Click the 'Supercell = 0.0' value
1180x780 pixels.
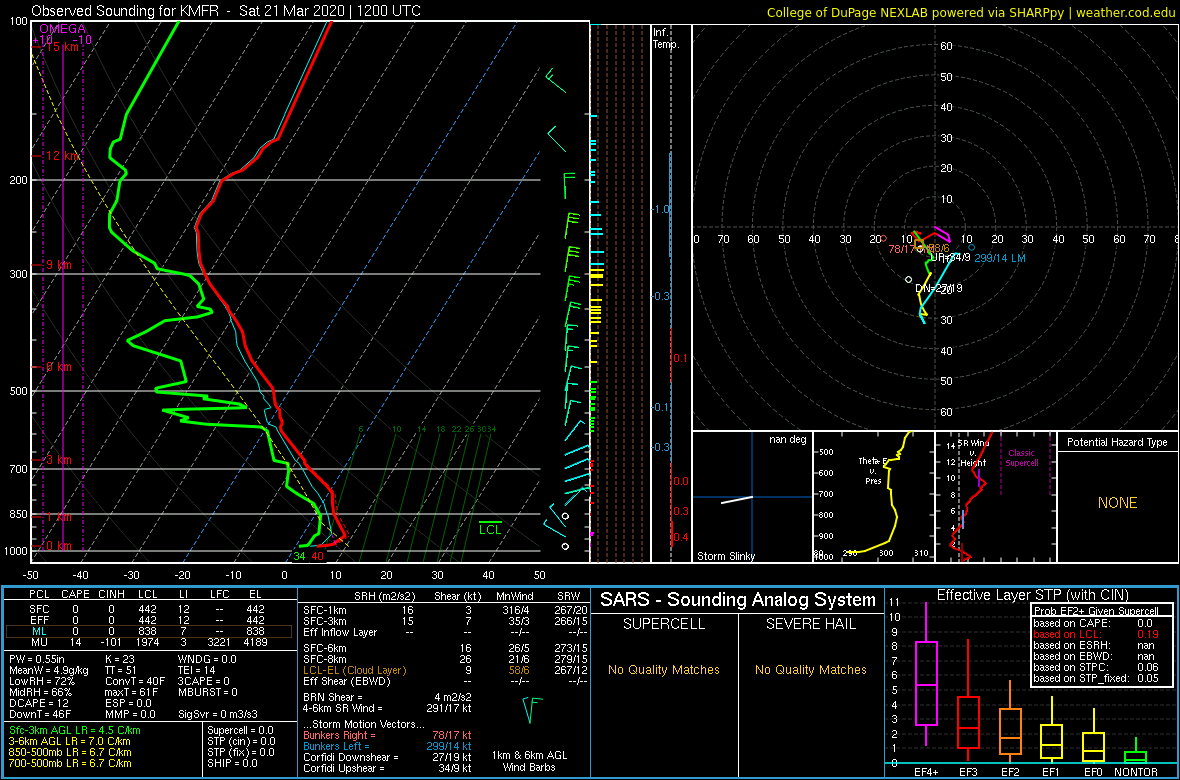tap(241, 731)
